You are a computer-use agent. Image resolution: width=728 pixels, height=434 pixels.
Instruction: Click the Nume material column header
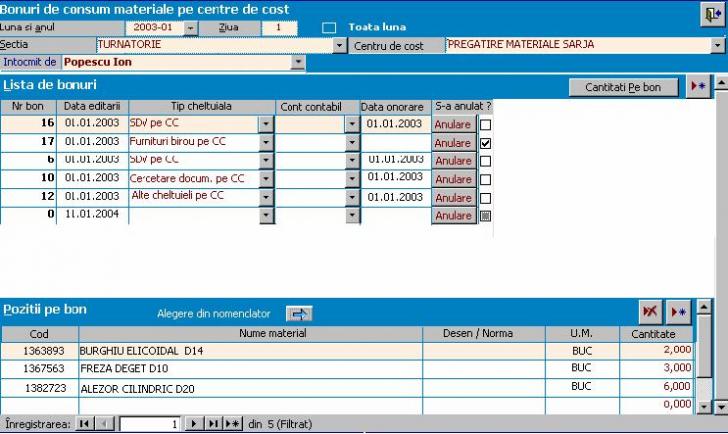pyautogui.click(x=251, y=333)
